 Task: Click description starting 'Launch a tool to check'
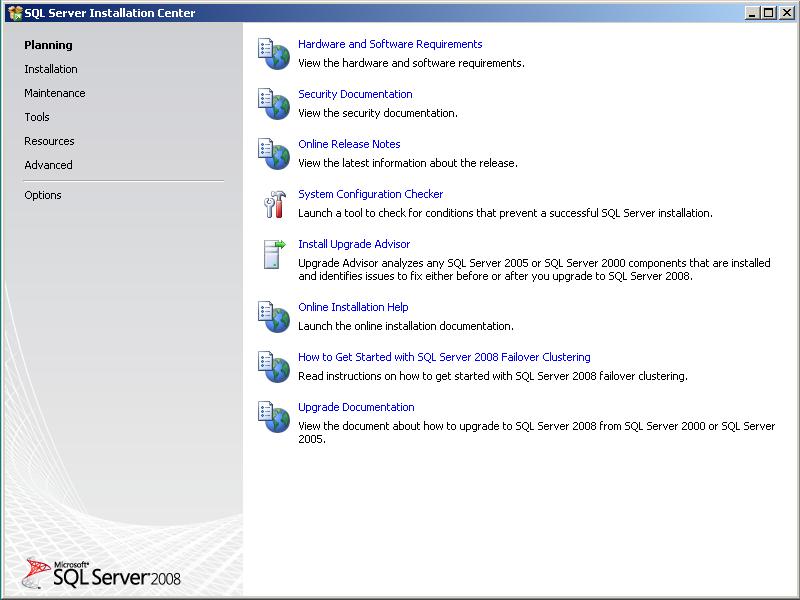point(505,213)
